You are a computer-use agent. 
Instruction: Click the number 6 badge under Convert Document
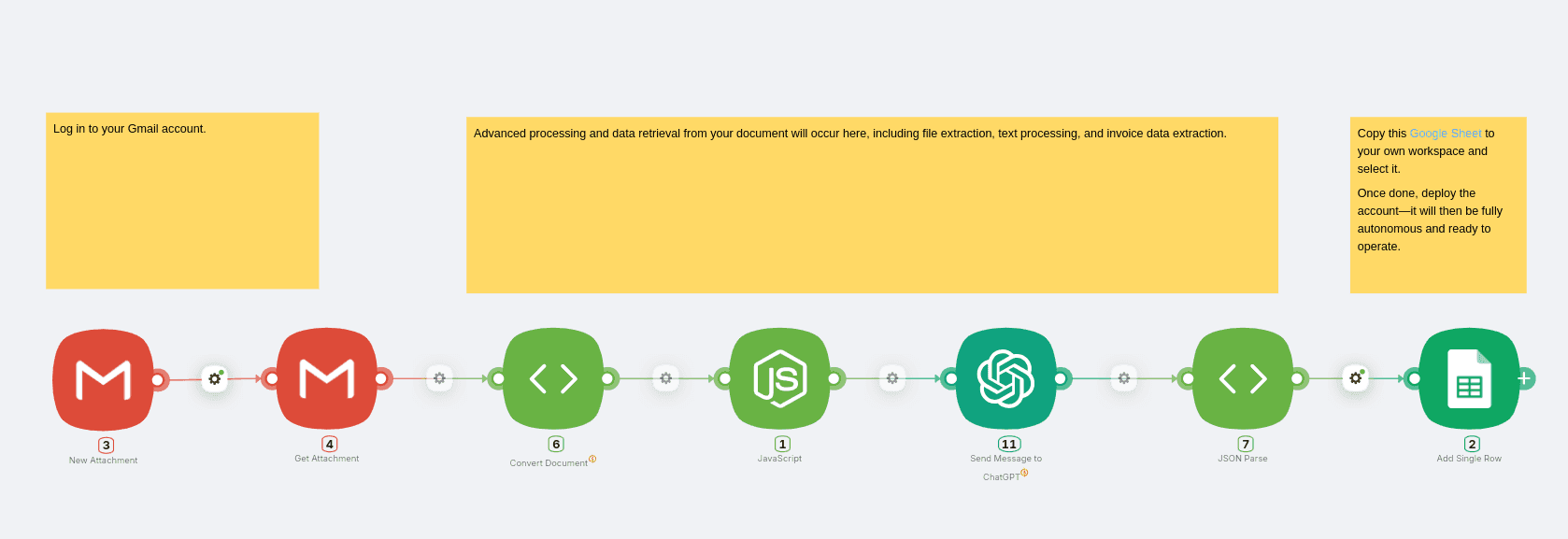pos(556,444)
